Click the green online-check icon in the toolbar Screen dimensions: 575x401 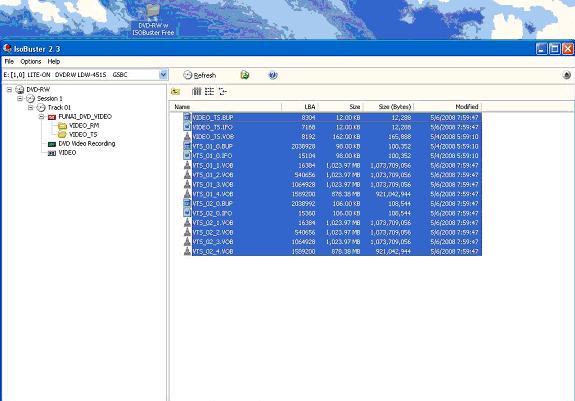point(245,75)
